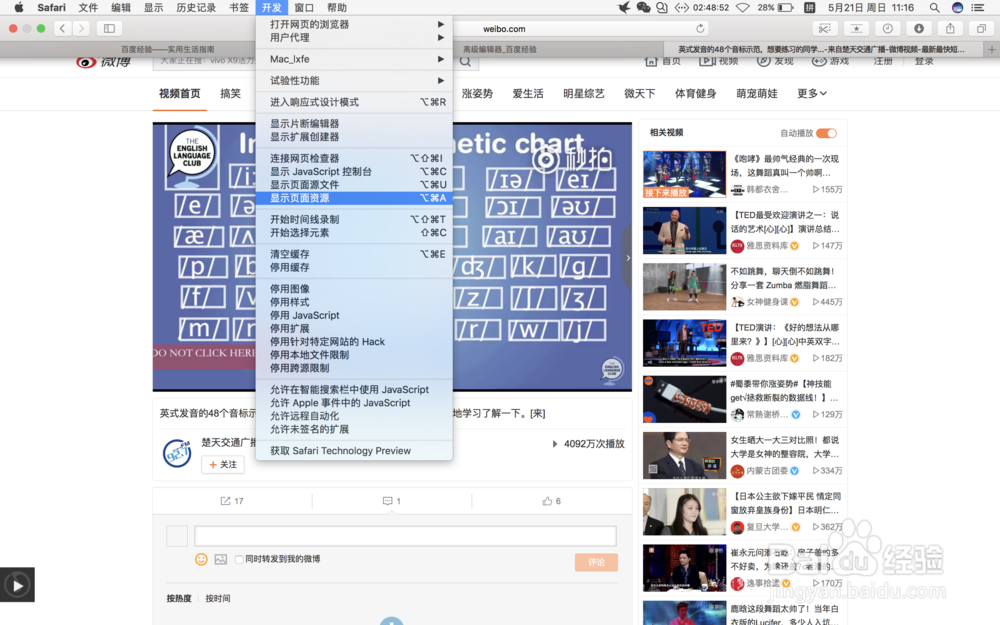The image size is (1000, 625).
Task: Click the WeChat menu bar icon
Action: (x=643, y=8)
